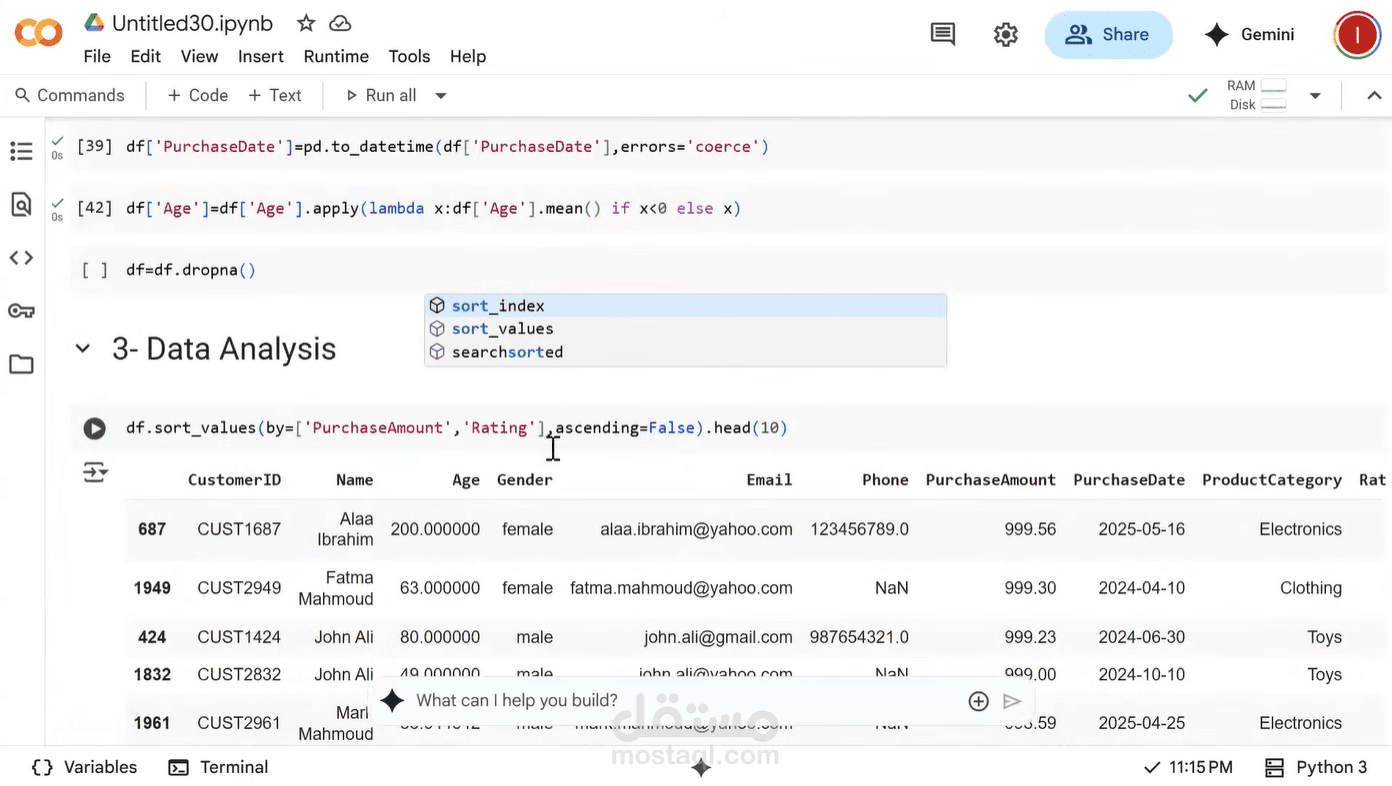Click the cloud saved-status icon
Image resolution: width=1392 pixels, height=786 pixels.
point(340,23)
